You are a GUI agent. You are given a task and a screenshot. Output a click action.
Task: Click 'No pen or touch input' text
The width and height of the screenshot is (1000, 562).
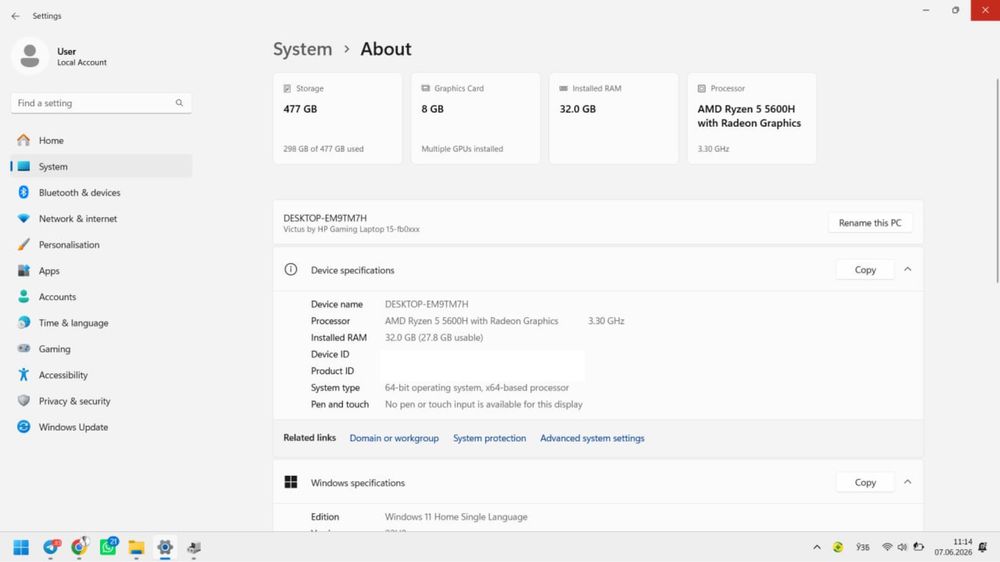click(x=430, y=404)
